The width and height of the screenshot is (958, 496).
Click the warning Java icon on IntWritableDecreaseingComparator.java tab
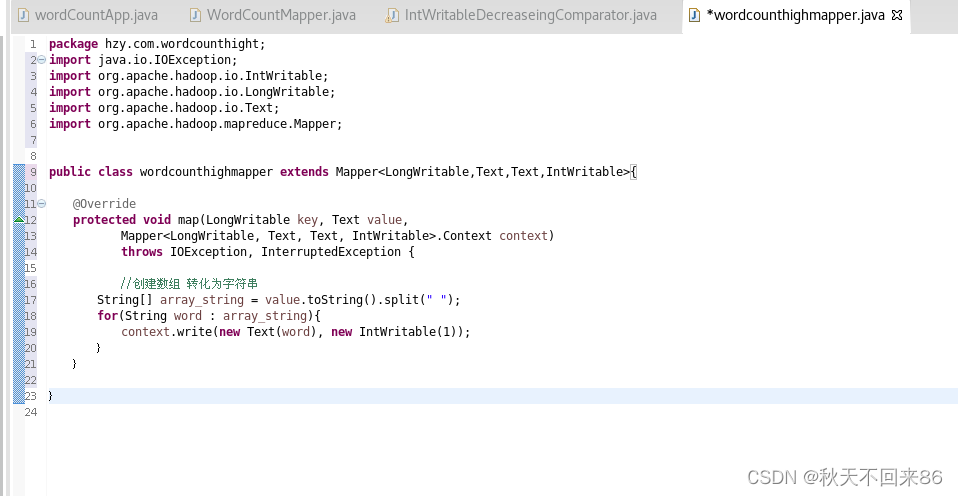392,15
